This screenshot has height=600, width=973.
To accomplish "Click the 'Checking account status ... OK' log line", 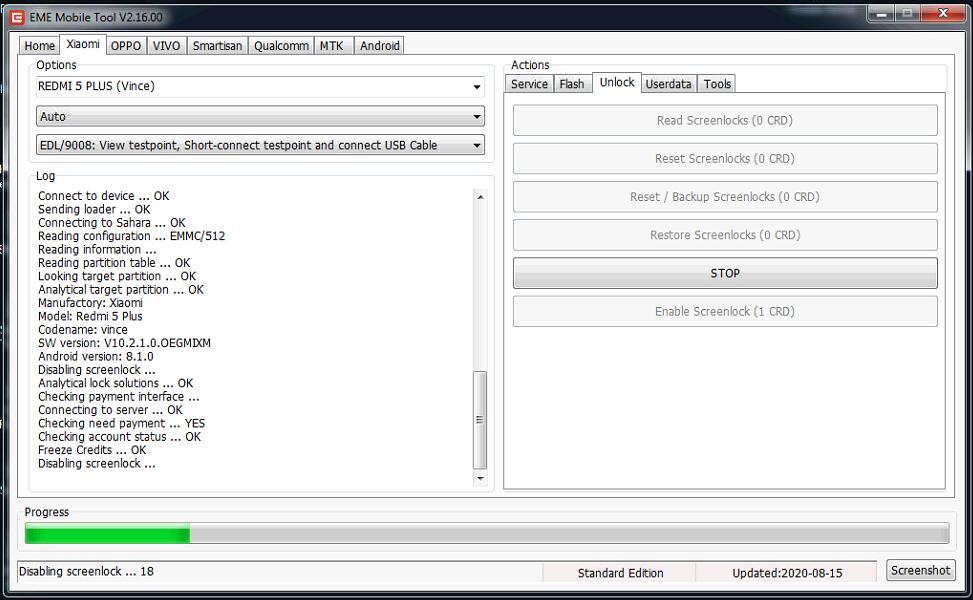I will [119, 437].
